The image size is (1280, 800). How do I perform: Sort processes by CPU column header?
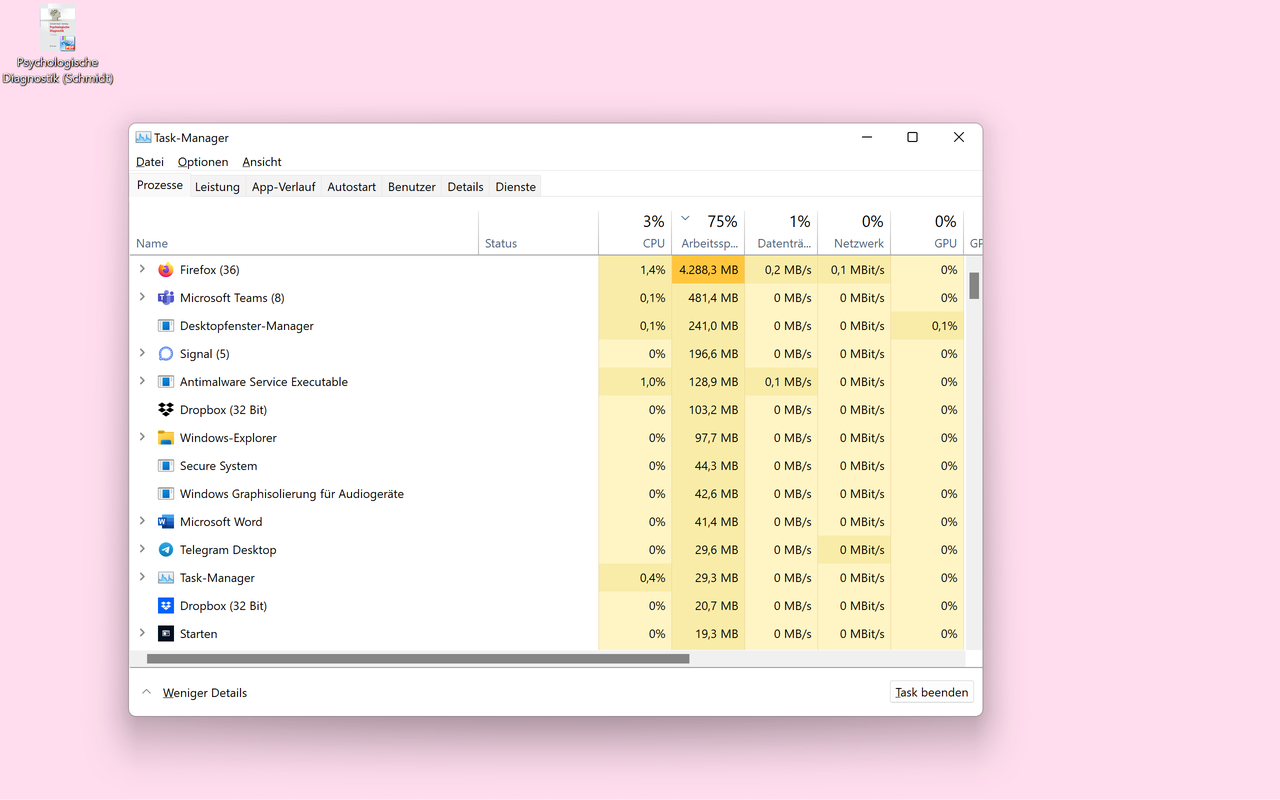coord(653,243)
